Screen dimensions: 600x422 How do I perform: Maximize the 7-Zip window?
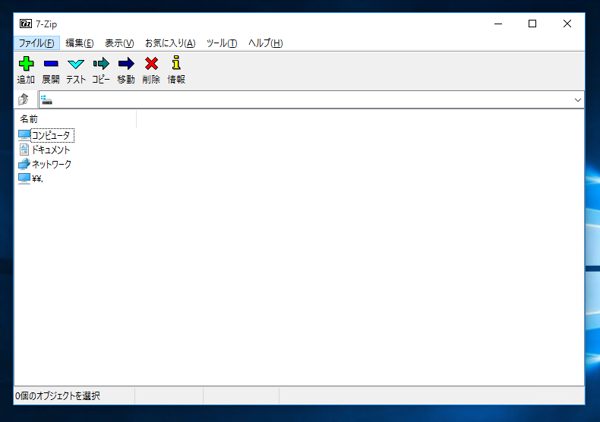[x=532, y=24]
